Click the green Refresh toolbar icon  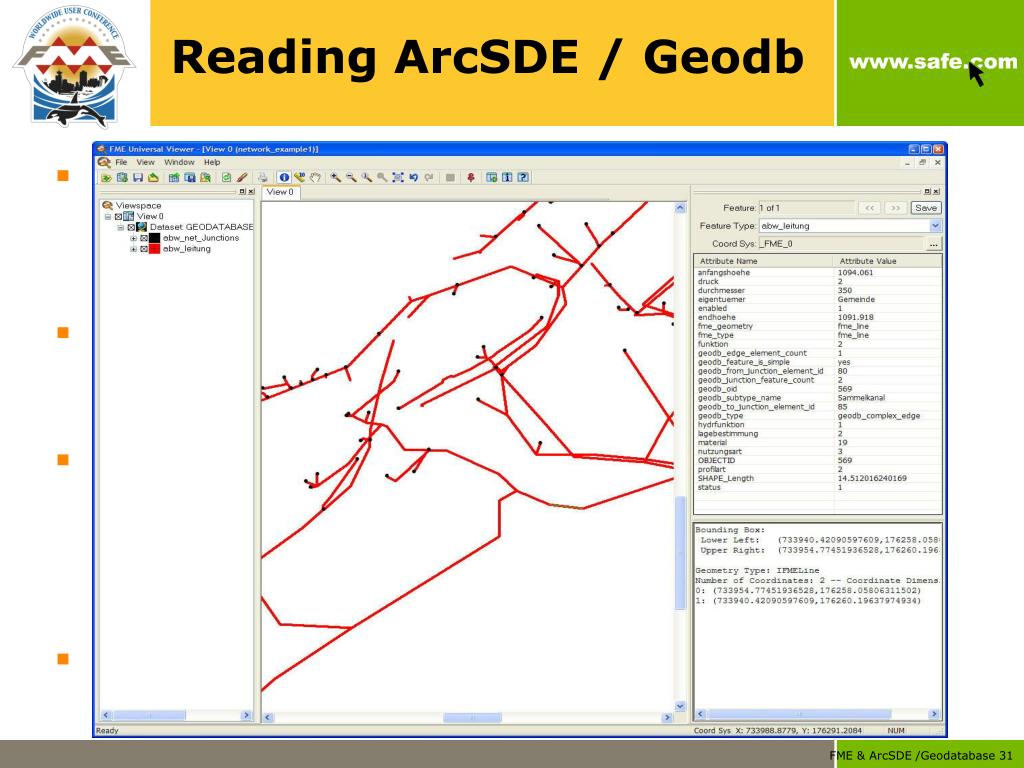coord(226,178)
